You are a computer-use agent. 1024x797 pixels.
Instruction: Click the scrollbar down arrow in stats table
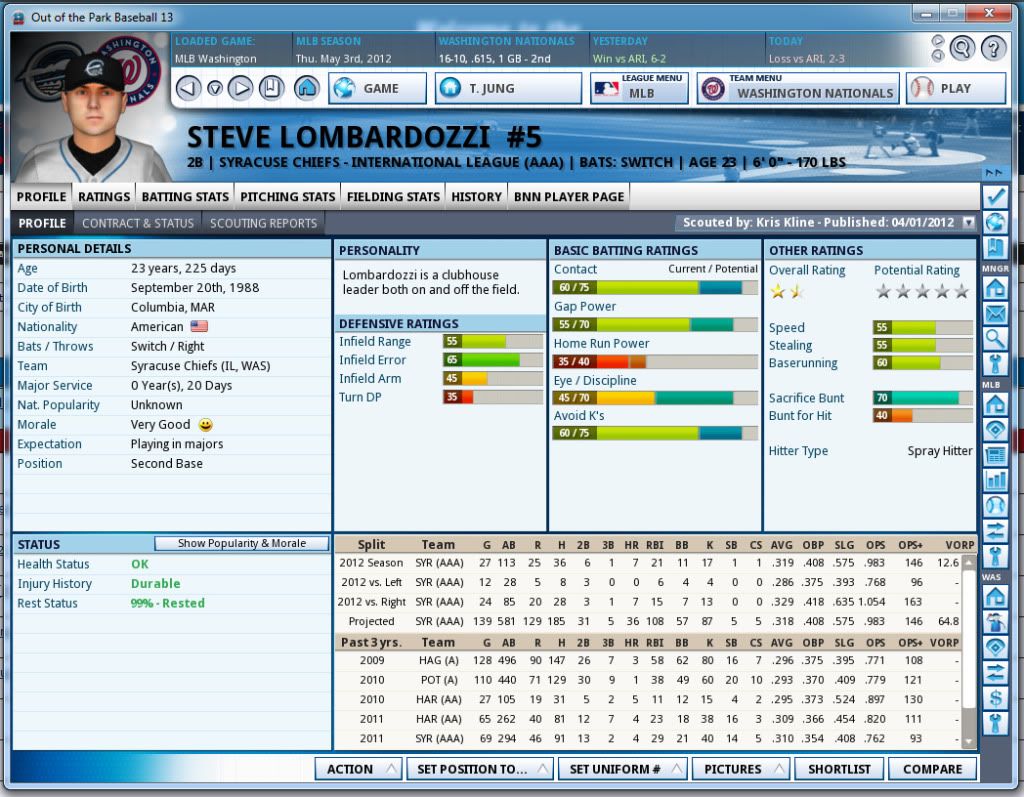968,741
